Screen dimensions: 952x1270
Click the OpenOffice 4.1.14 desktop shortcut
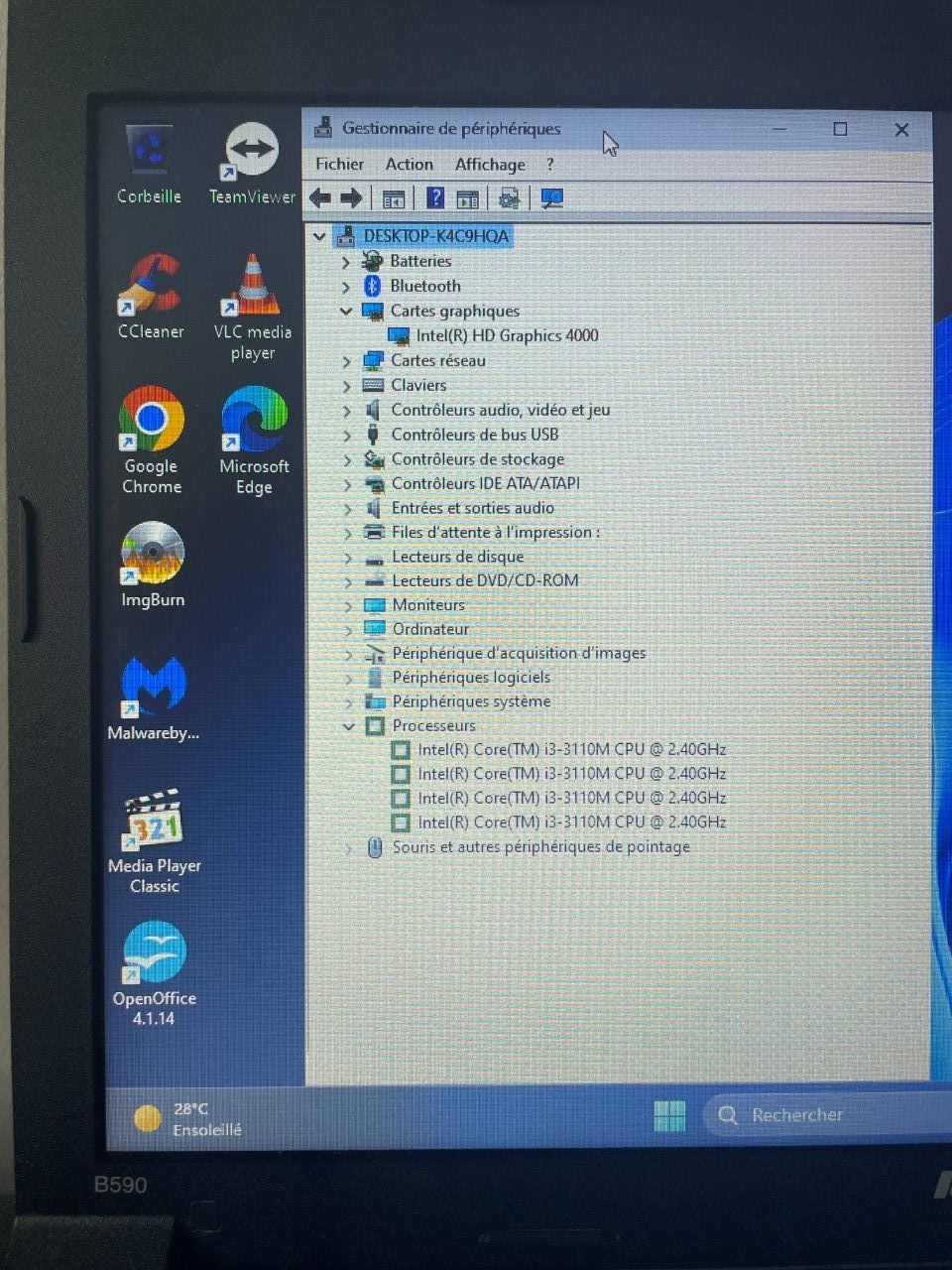(x=155, y=974)
